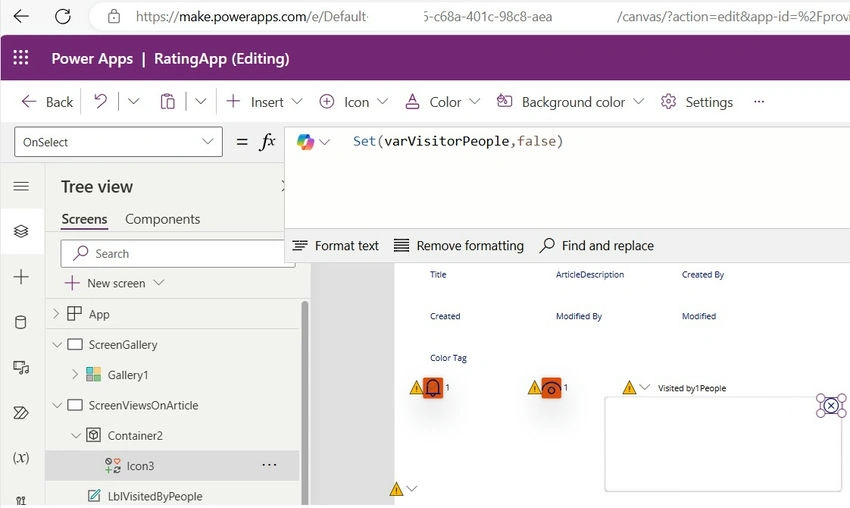Image resolution: width=850 pixels, height=508 pixels.
Task: Select LblVisitedByPeople in the tree
Action: click(155, 496)
